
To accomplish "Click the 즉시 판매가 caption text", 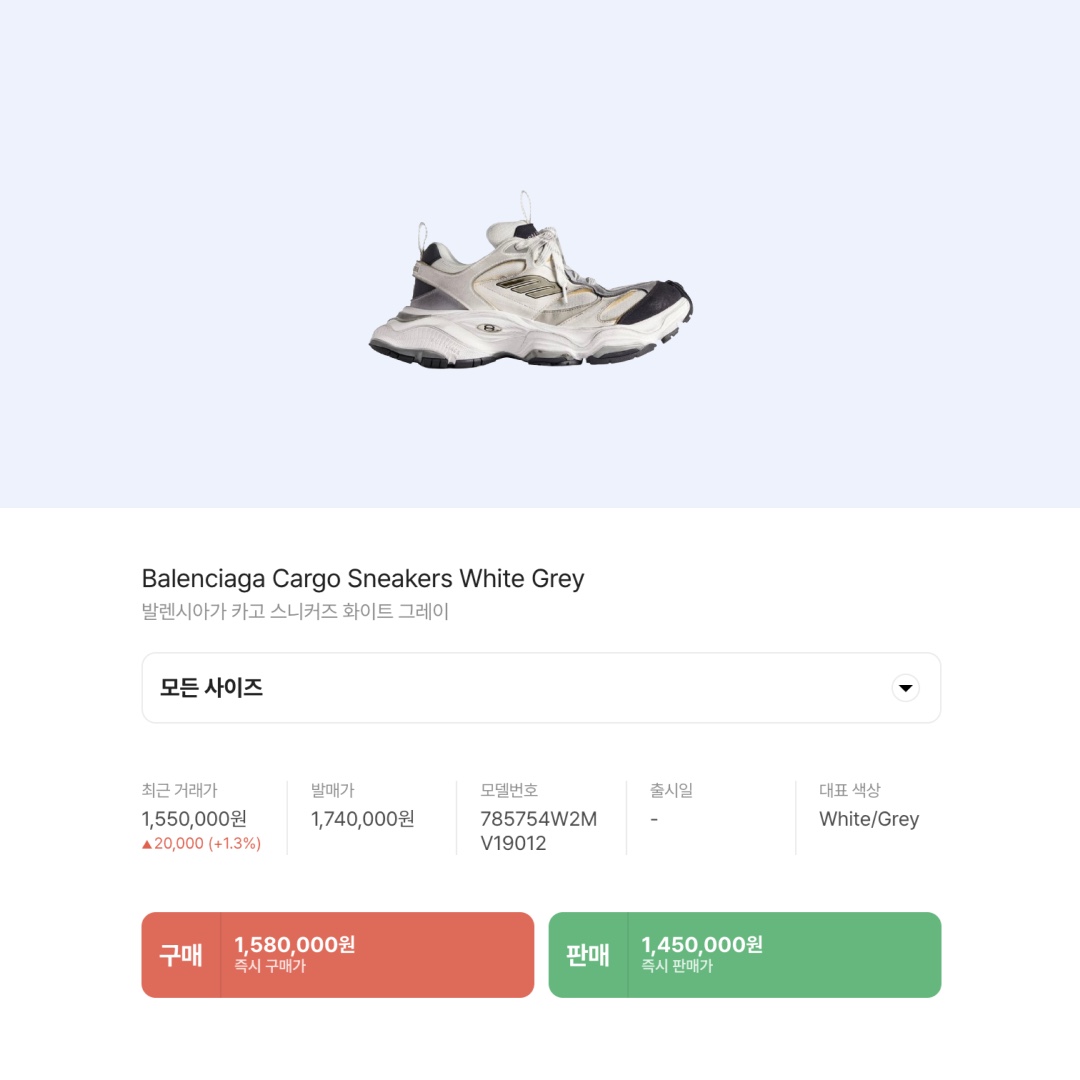I will click(x=677, y=966).
